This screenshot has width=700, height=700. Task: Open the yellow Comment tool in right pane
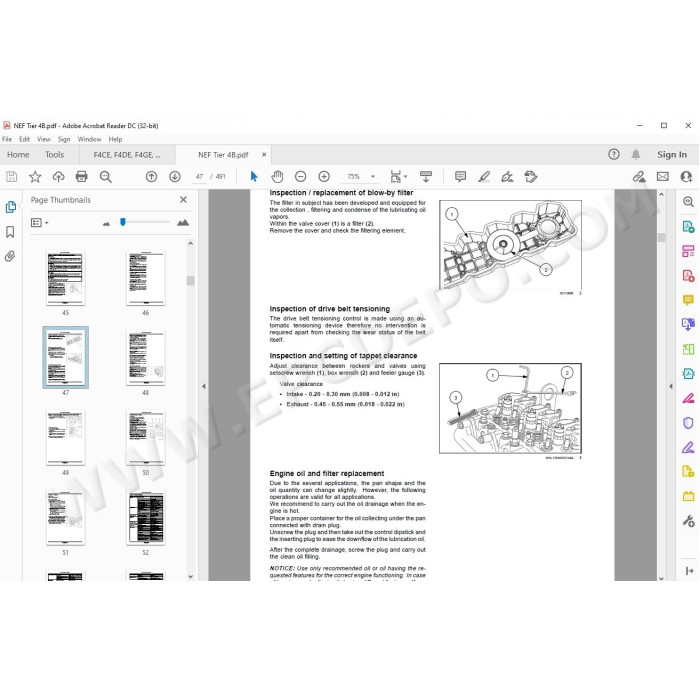688,300
